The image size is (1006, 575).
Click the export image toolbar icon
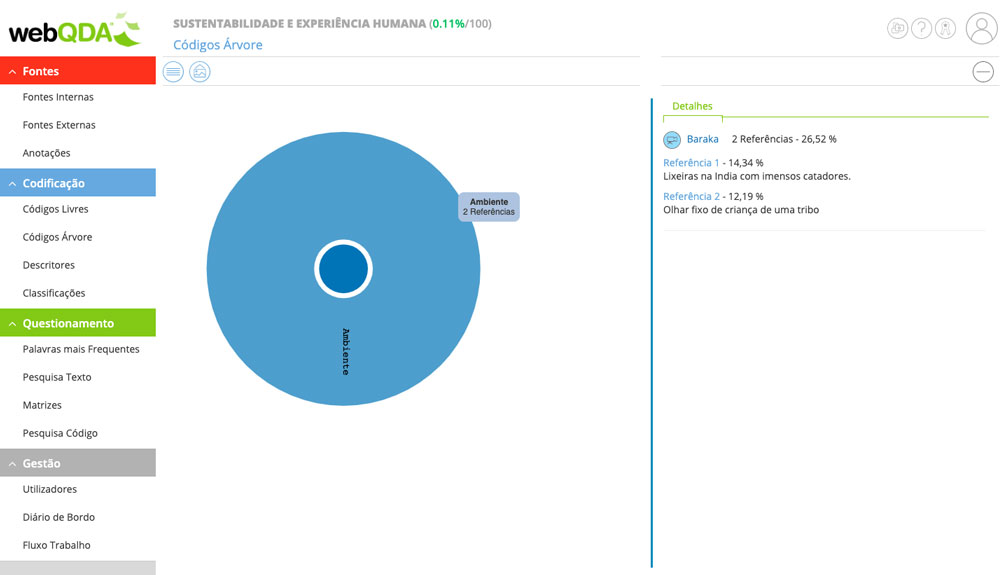[x=200, y=72]
